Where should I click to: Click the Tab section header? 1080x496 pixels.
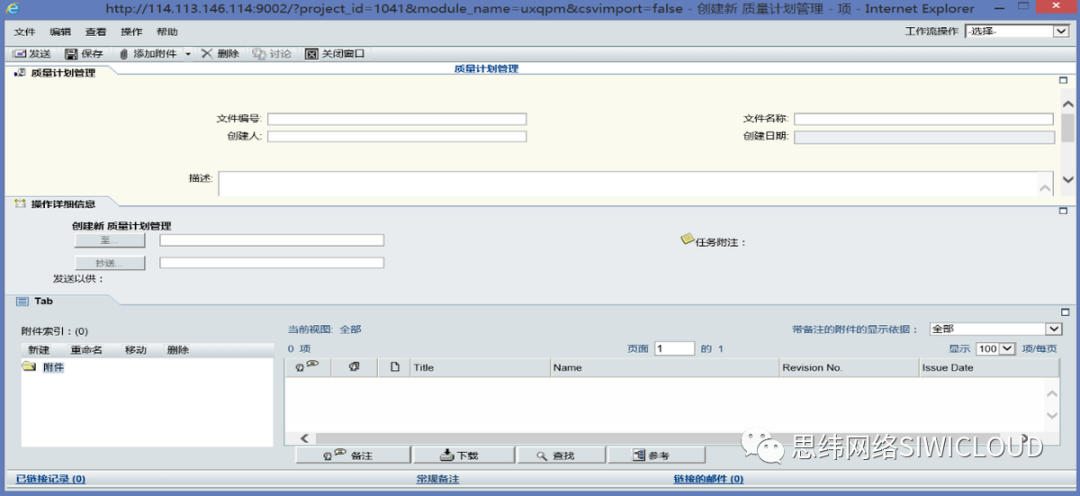pyautogui.click(x=35, y=301)
